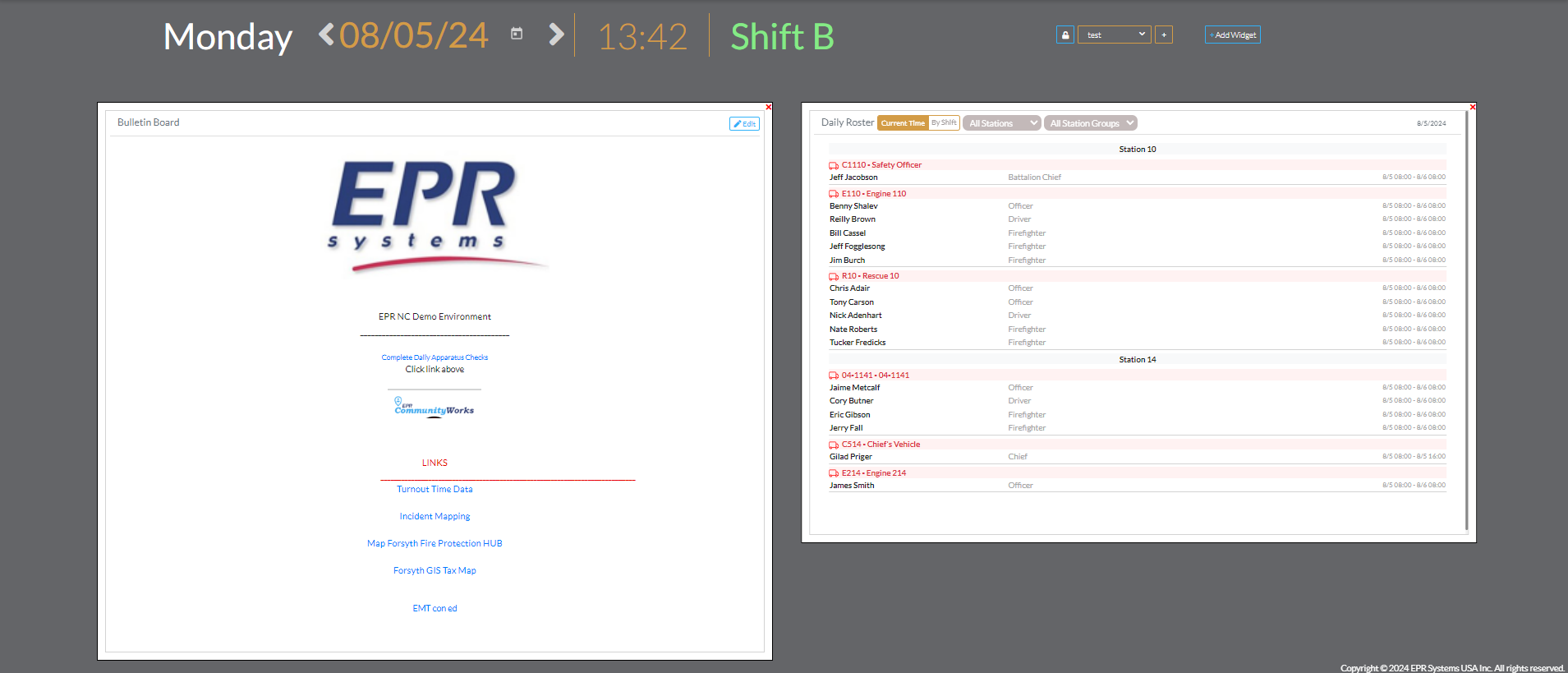The image size is (1568, 673).
Task: Close the Bulletin Board widget
Action: coord(769,107)
